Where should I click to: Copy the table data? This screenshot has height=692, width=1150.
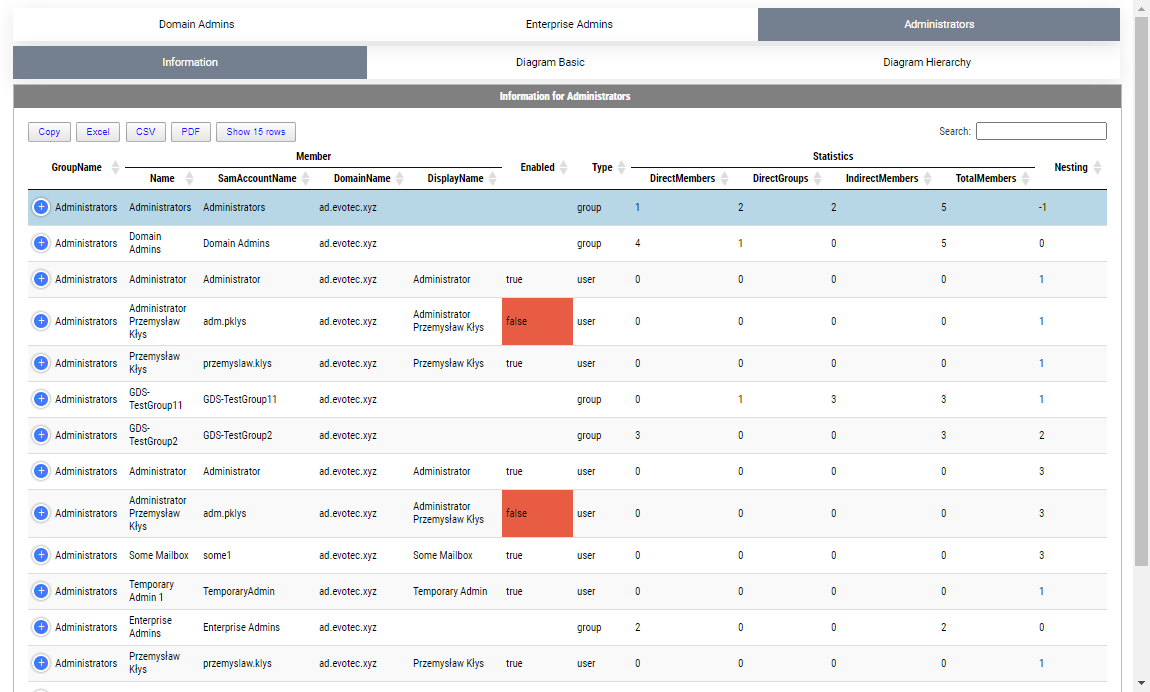(49, 131)
